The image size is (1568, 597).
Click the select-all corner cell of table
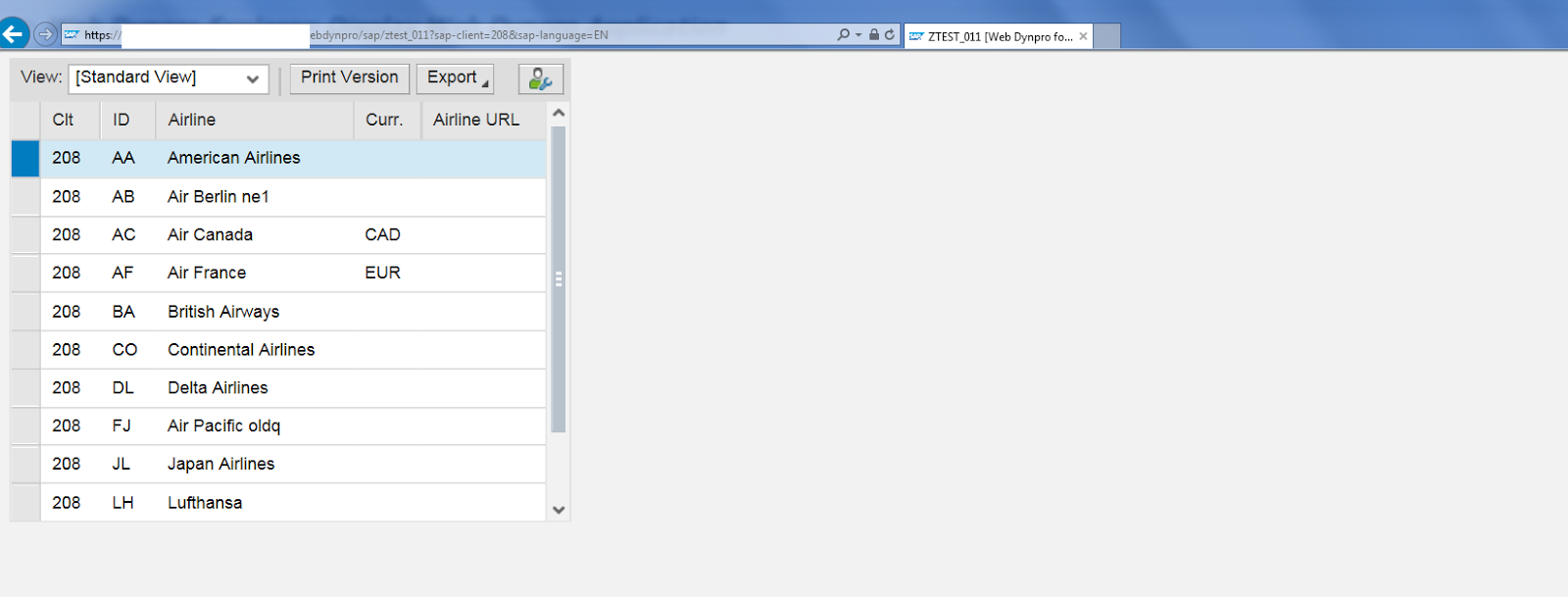[x=25, y=120]
